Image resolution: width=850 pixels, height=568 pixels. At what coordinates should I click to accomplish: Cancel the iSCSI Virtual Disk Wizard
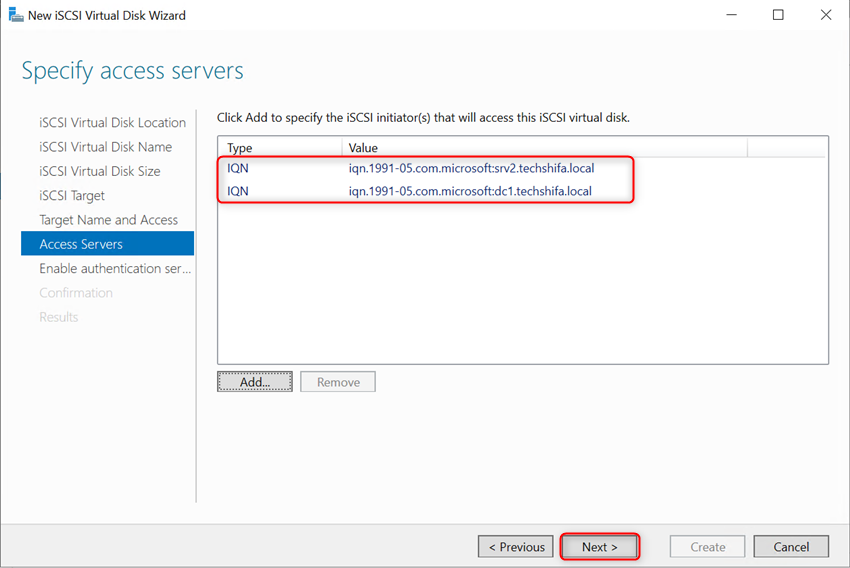pos(791,547)
